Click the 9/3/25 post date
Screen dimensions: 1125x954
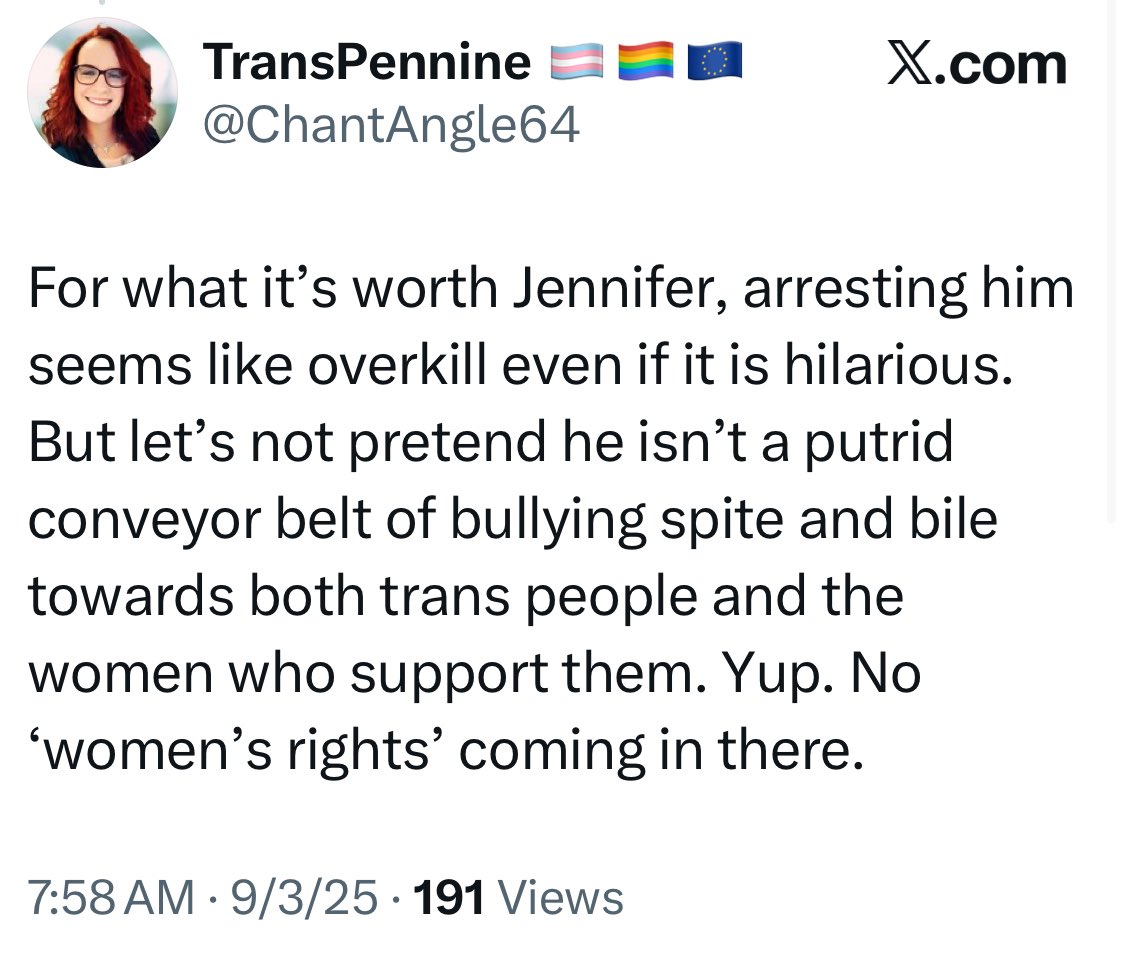click(304, 896)
